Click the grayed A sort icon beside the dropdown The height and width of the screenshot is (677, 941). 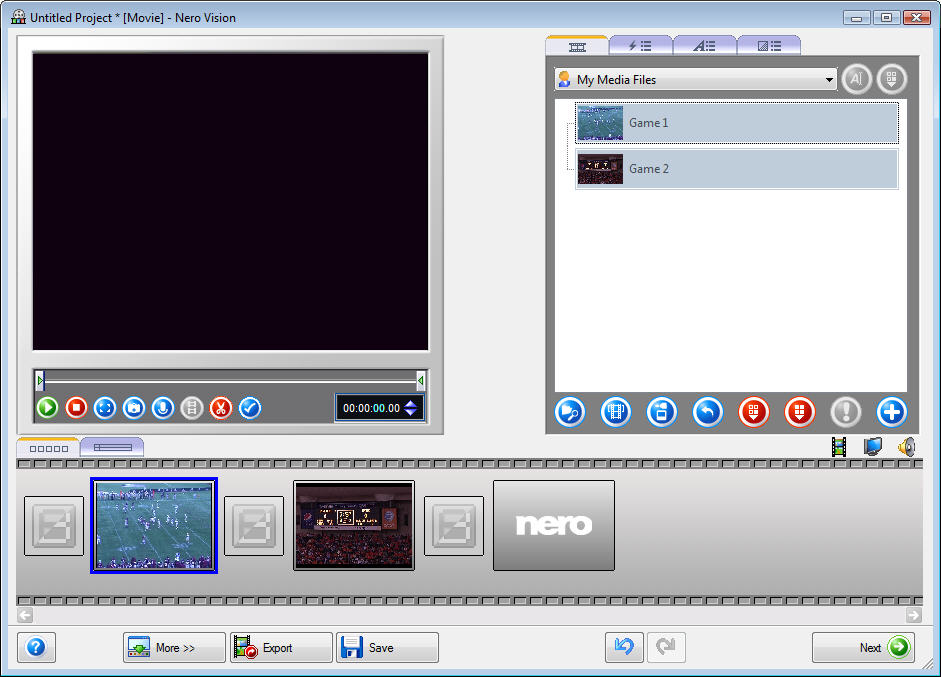(856, 79)
